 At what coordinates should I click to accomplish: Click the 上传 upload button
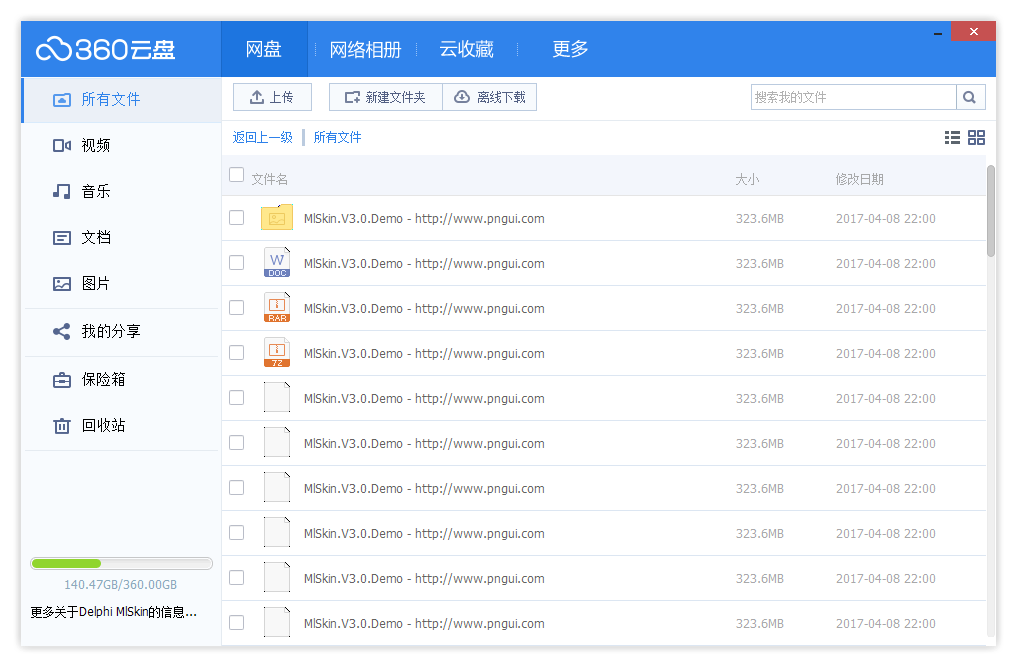click(272, 97)
